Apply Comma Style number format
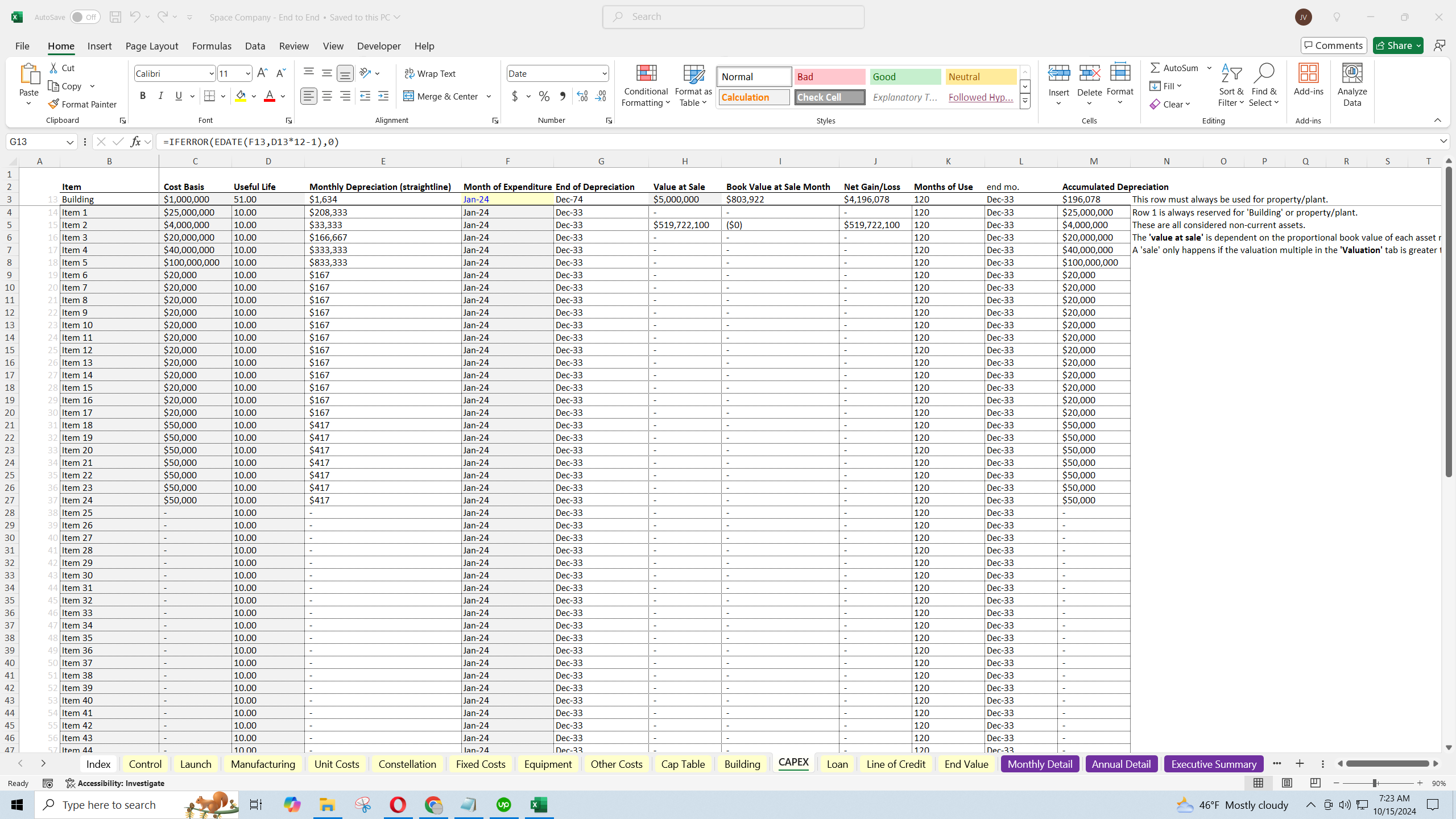The width and height of the screenshot is (1456, 819). click(x=562, y=96)
